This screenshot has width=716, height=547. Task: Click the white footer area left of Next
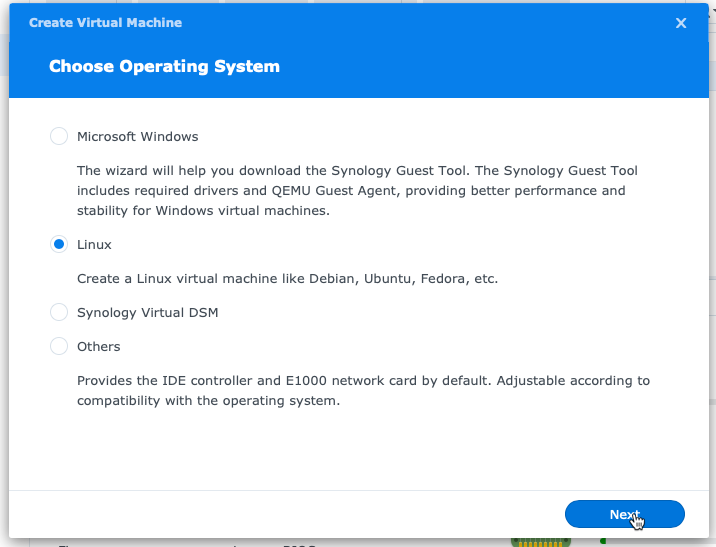pyautogui.click(x=280, y=514)
